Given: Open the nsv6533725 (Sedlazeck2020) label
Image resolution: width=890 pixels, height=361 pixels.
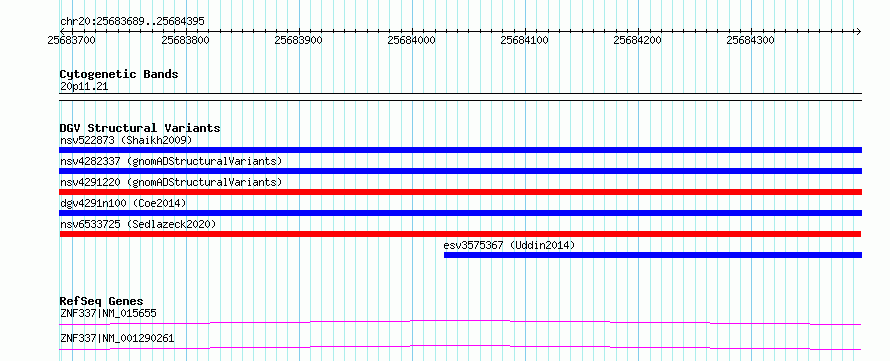Looking at the screenshot, I should click(x=138, y=224).
